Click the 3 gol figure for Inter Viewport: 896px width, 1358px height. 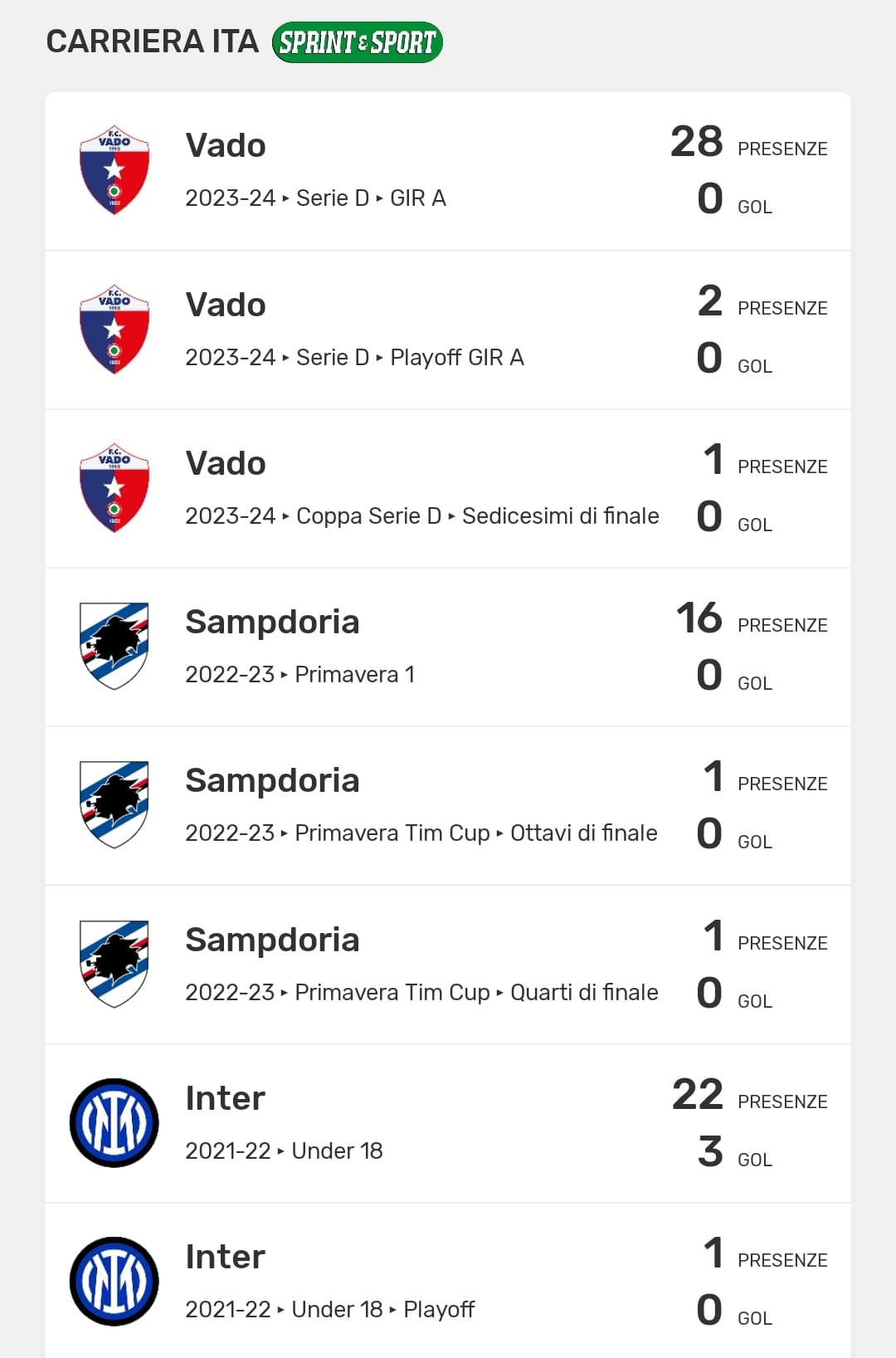pos(710,1152)
